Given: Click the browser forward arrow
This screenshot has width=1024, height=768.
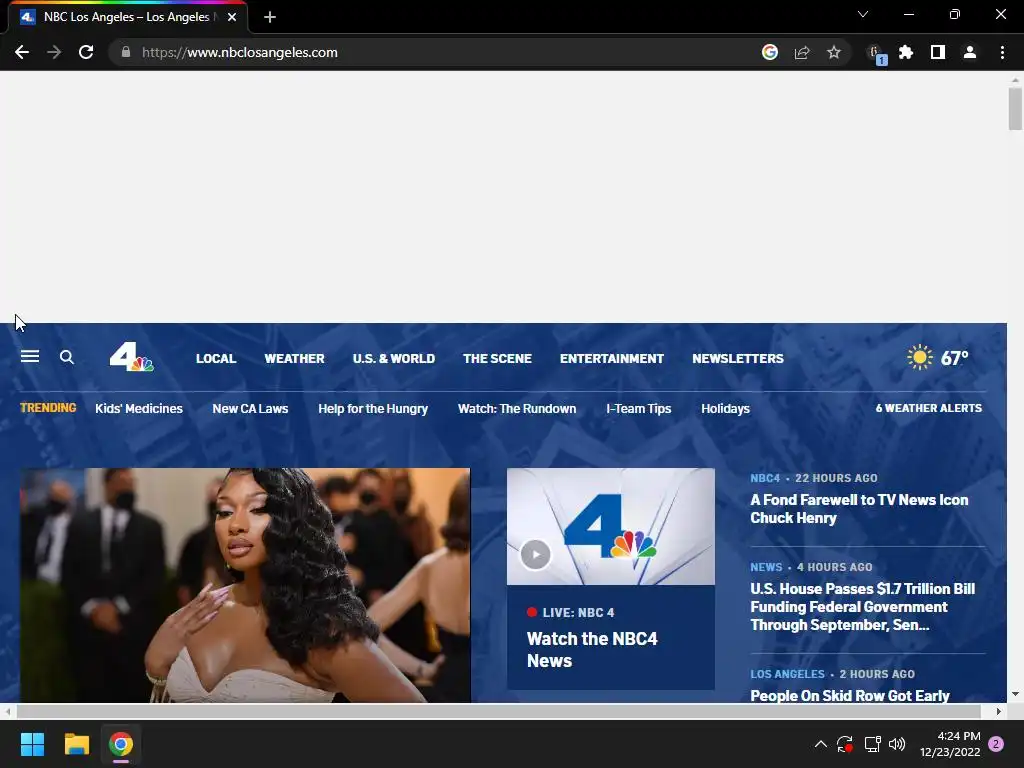Looking at the screenshot, I should point(54,52).
